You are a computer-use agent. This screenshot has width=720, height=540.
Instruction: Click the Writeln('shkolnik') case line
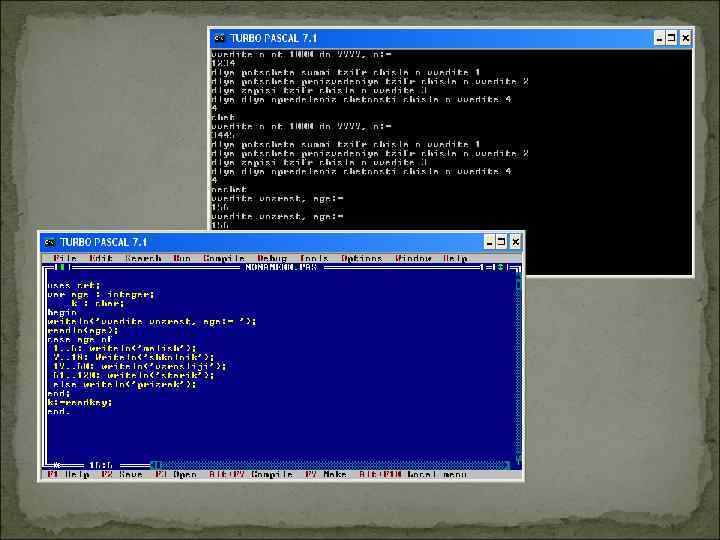coord(134,357)
